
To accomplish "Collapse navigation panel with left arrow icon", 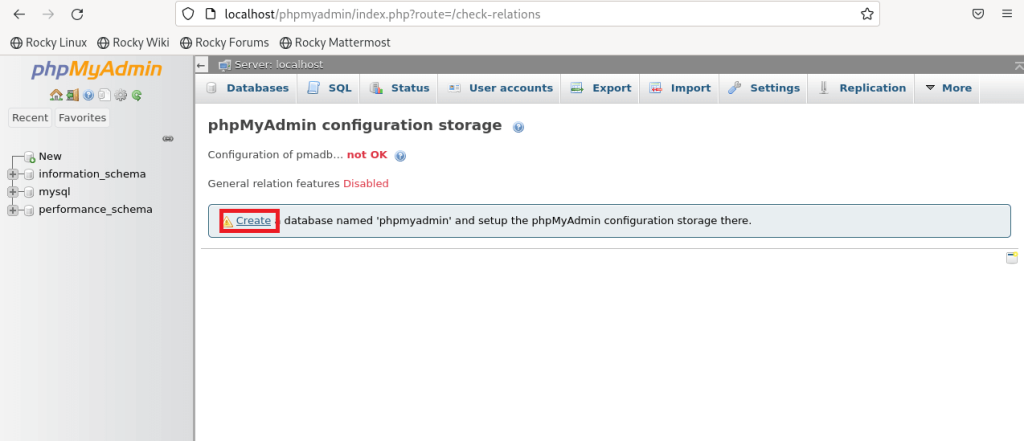I will pos(202,65).
